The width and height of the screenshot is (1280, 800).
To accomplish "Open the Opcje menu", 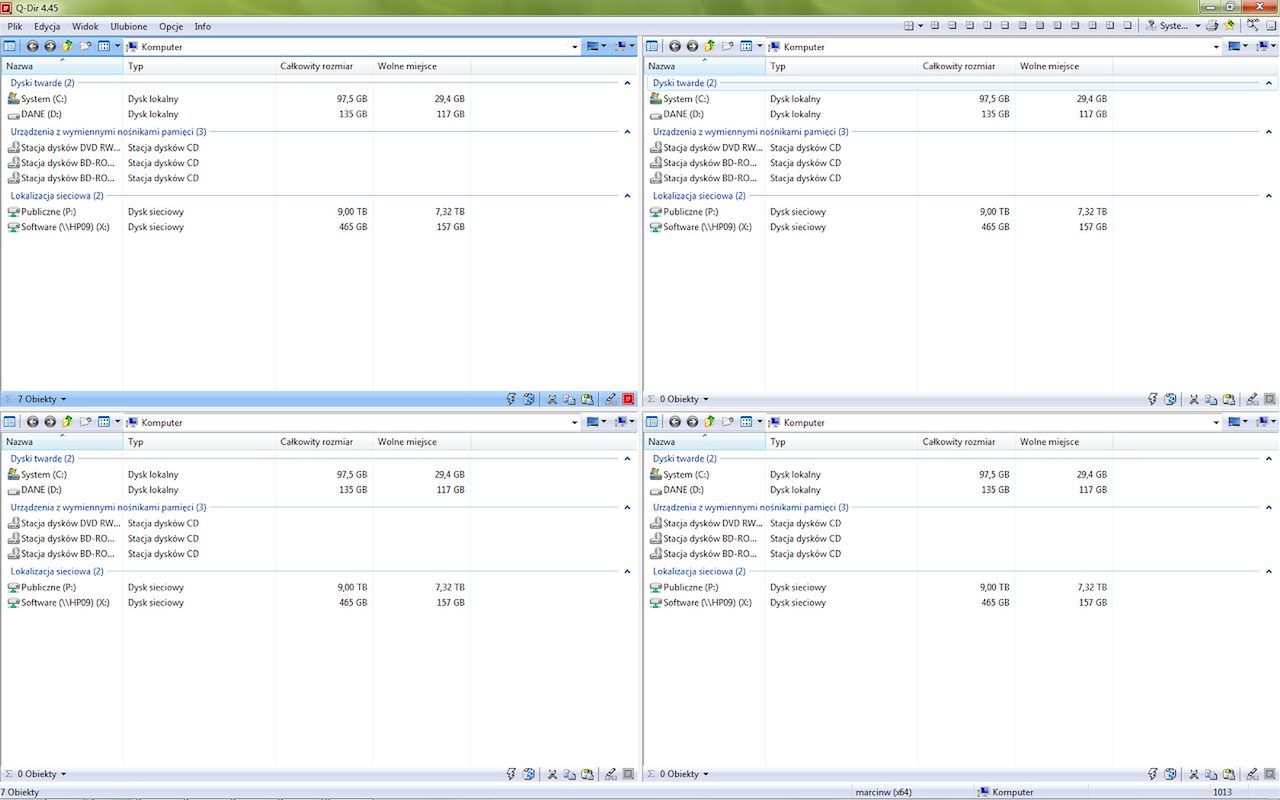I will 170,26.
